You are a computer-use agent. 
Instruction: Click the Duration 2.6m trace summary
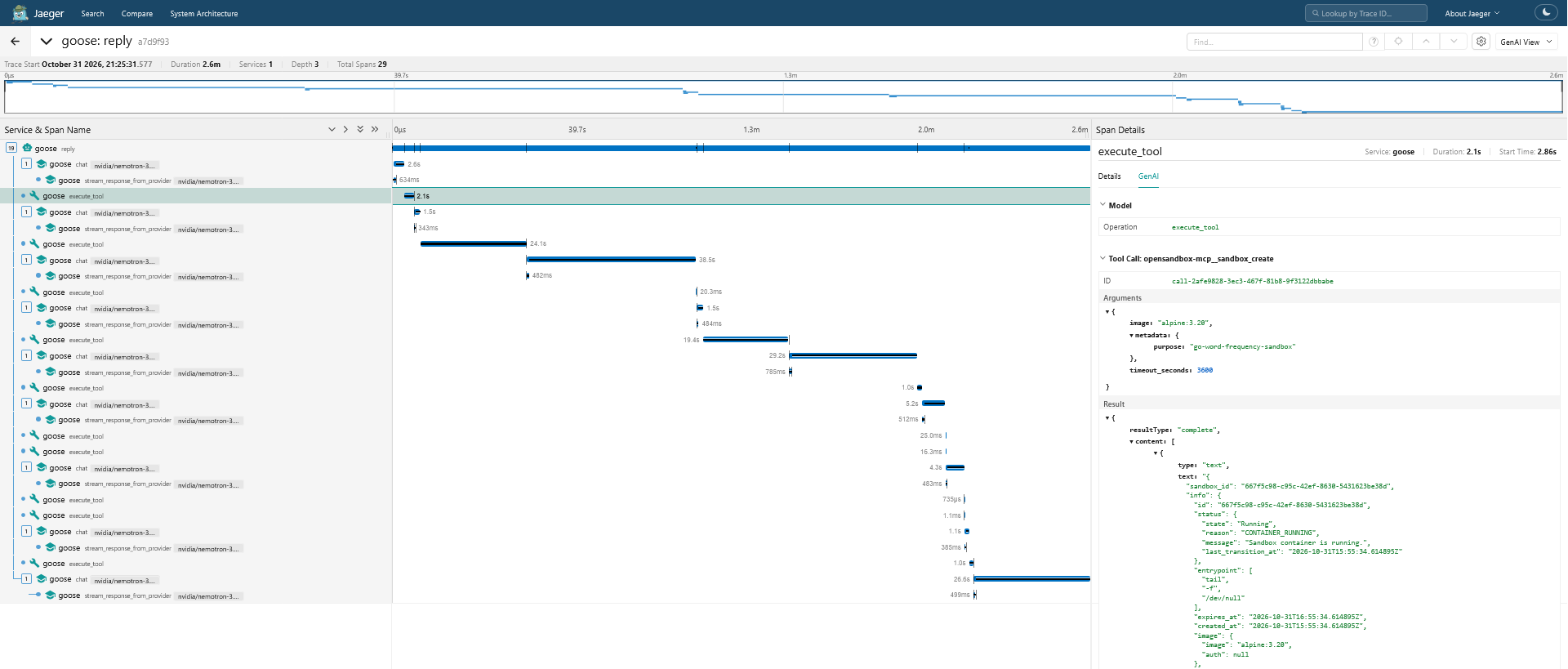coord(195,65)
